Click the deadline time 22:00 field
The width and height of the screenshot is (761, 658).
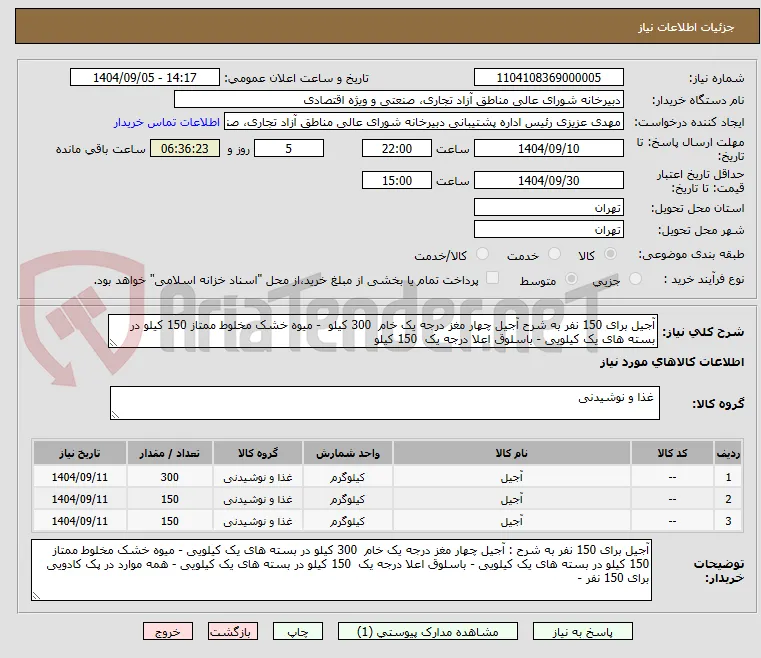(x=397, y=148)
